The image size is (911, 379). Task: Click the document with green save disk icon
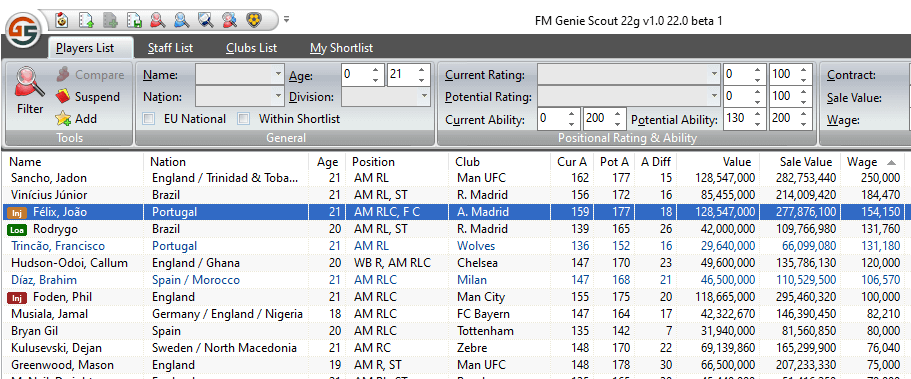(x=134, y=20)
